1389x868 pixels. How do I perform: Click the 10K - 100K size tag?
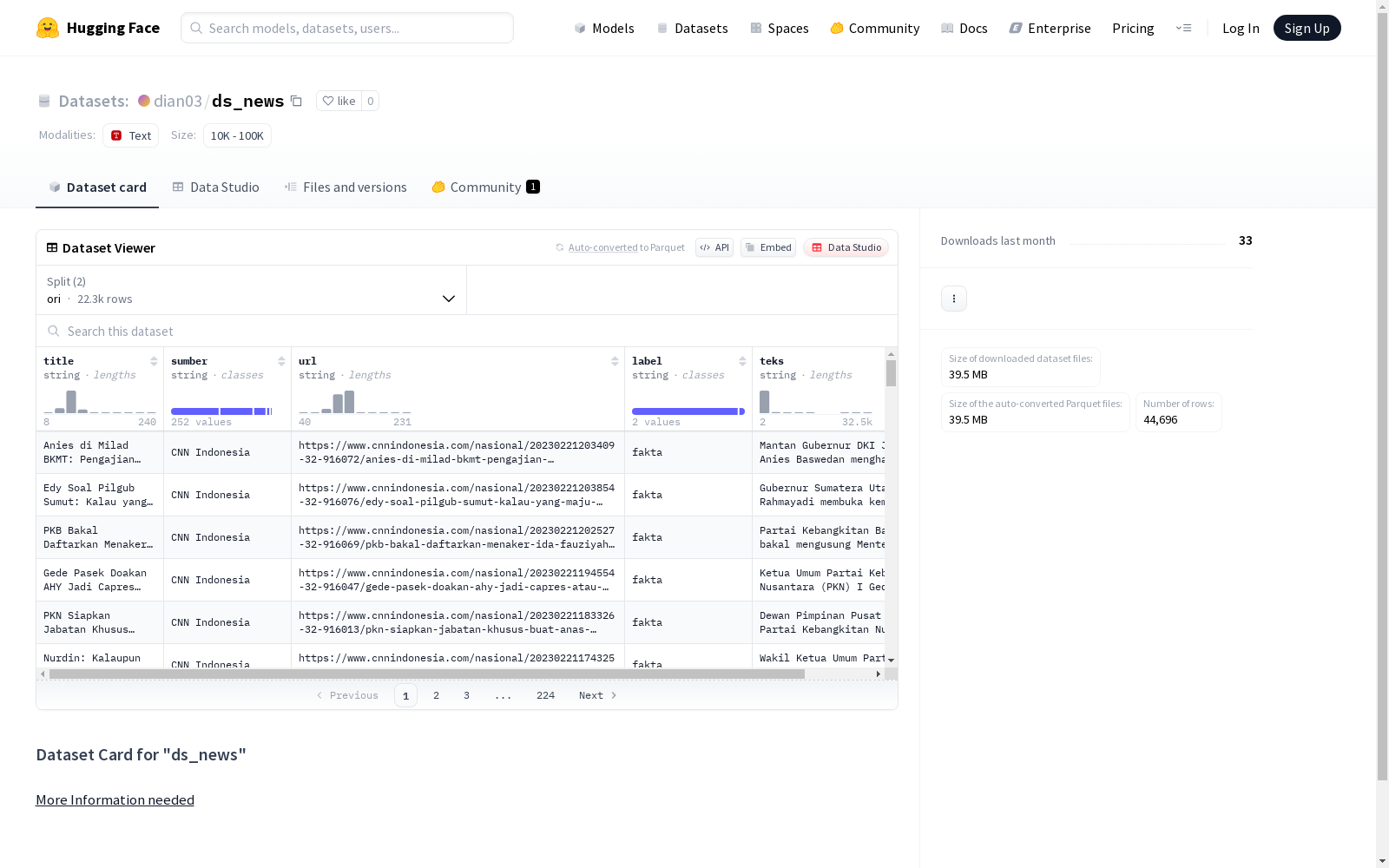click(237, 135)
